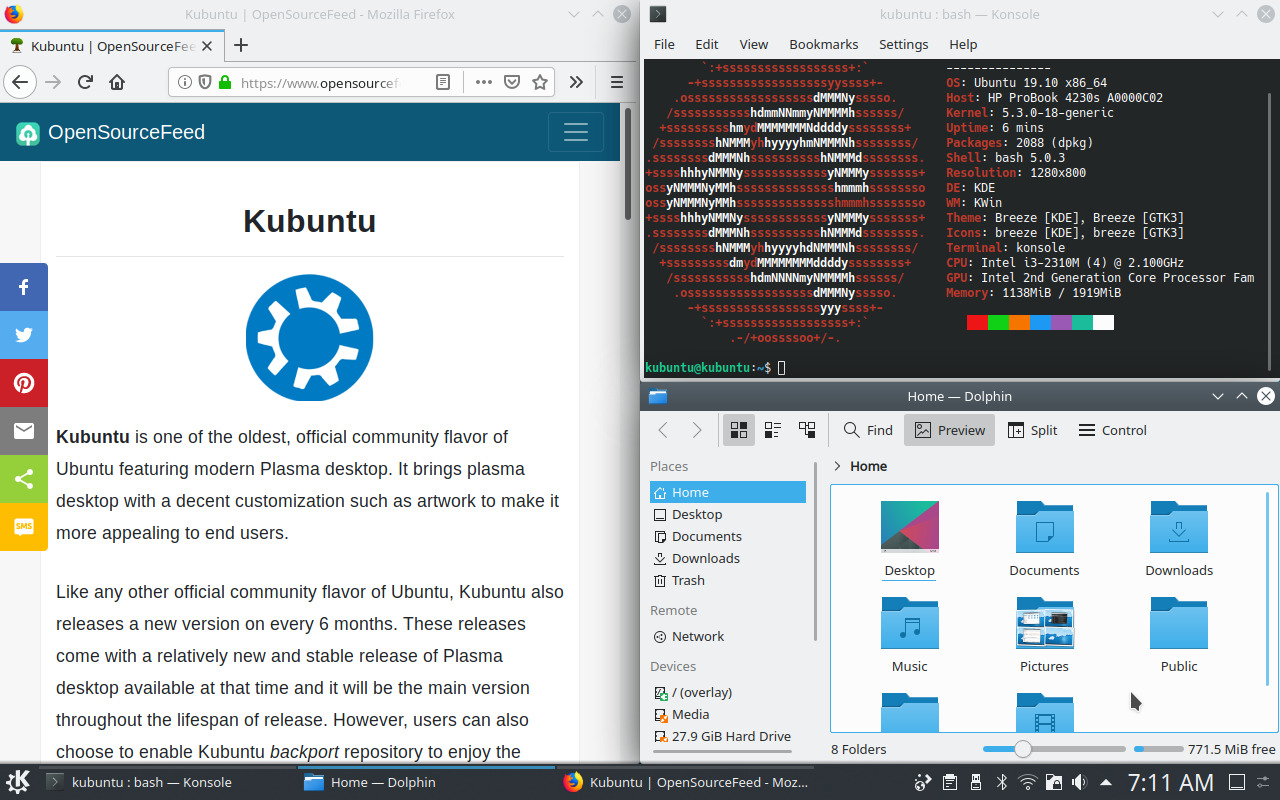Switch Dolphin to details view mode
Image resolution: width=1280 pixels, height=800 pixels.
point(807,430)
